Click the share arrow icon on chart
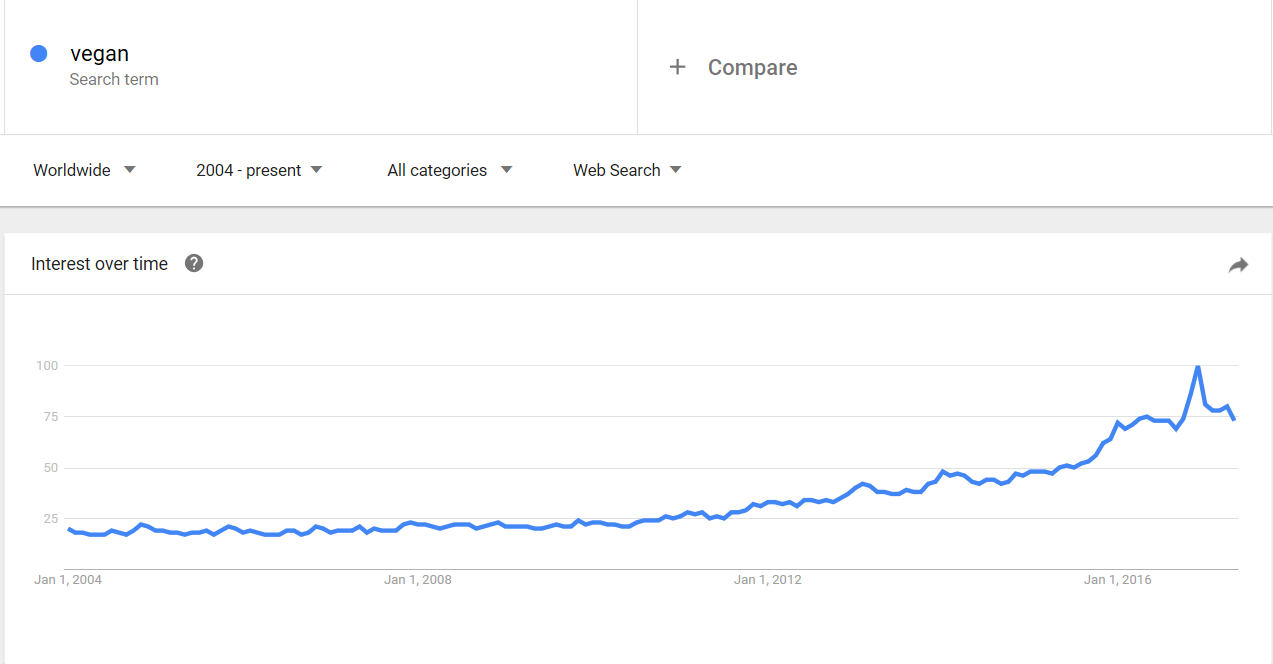Viewport: 1273px width, 664px height. point(1238,265)
